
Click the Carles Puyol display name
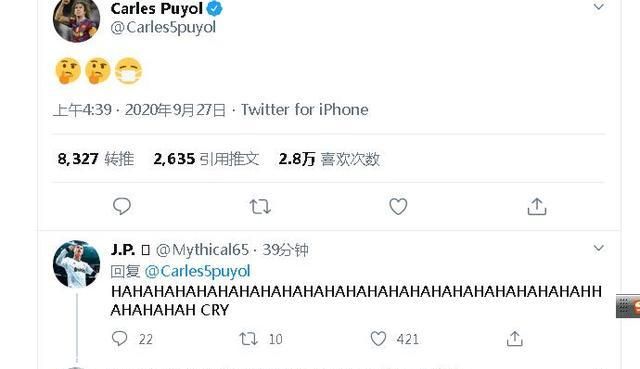(x=157, y=8)
